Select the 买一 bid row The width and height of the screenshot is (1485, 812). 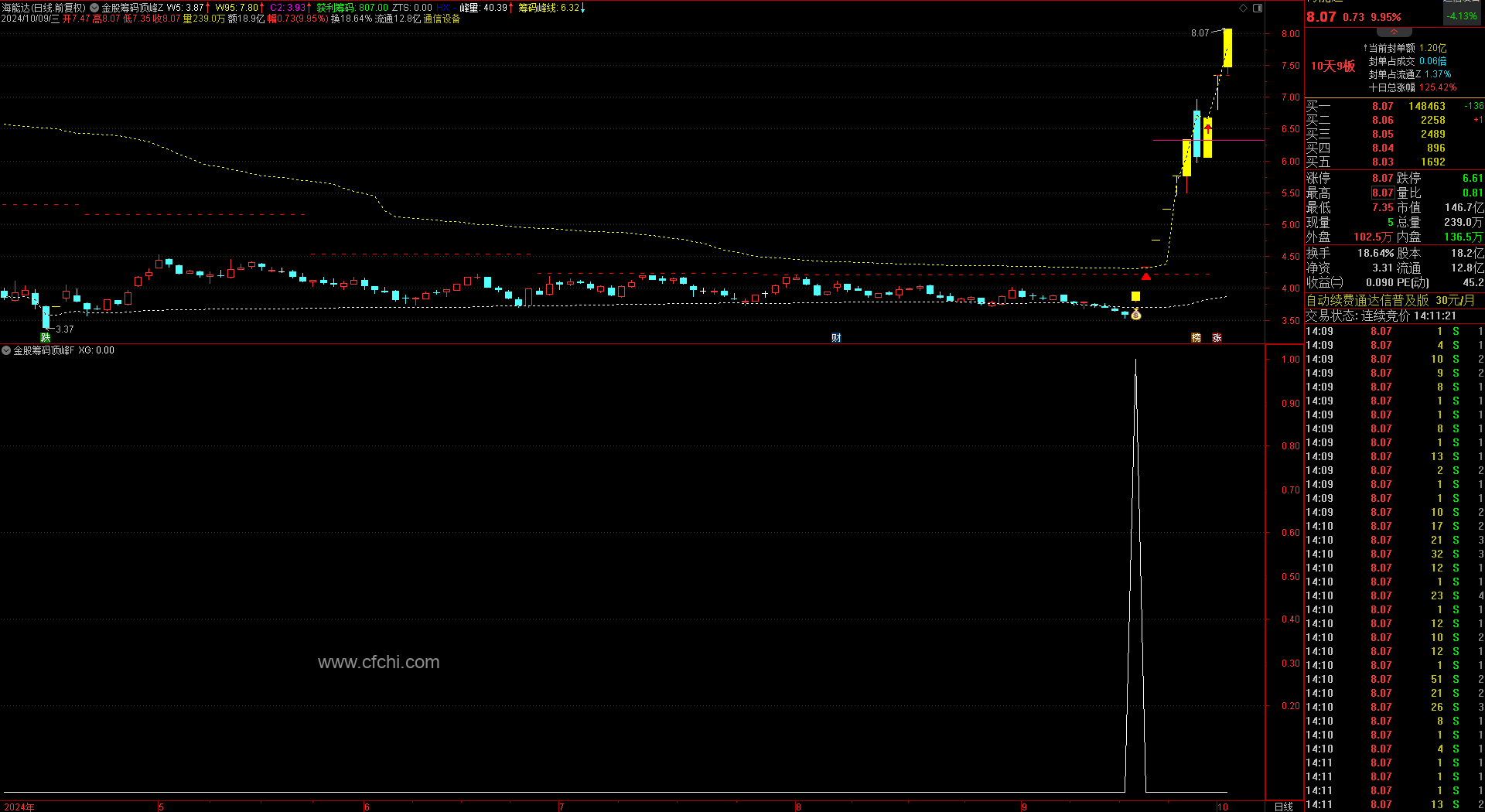pos(1395,106)
